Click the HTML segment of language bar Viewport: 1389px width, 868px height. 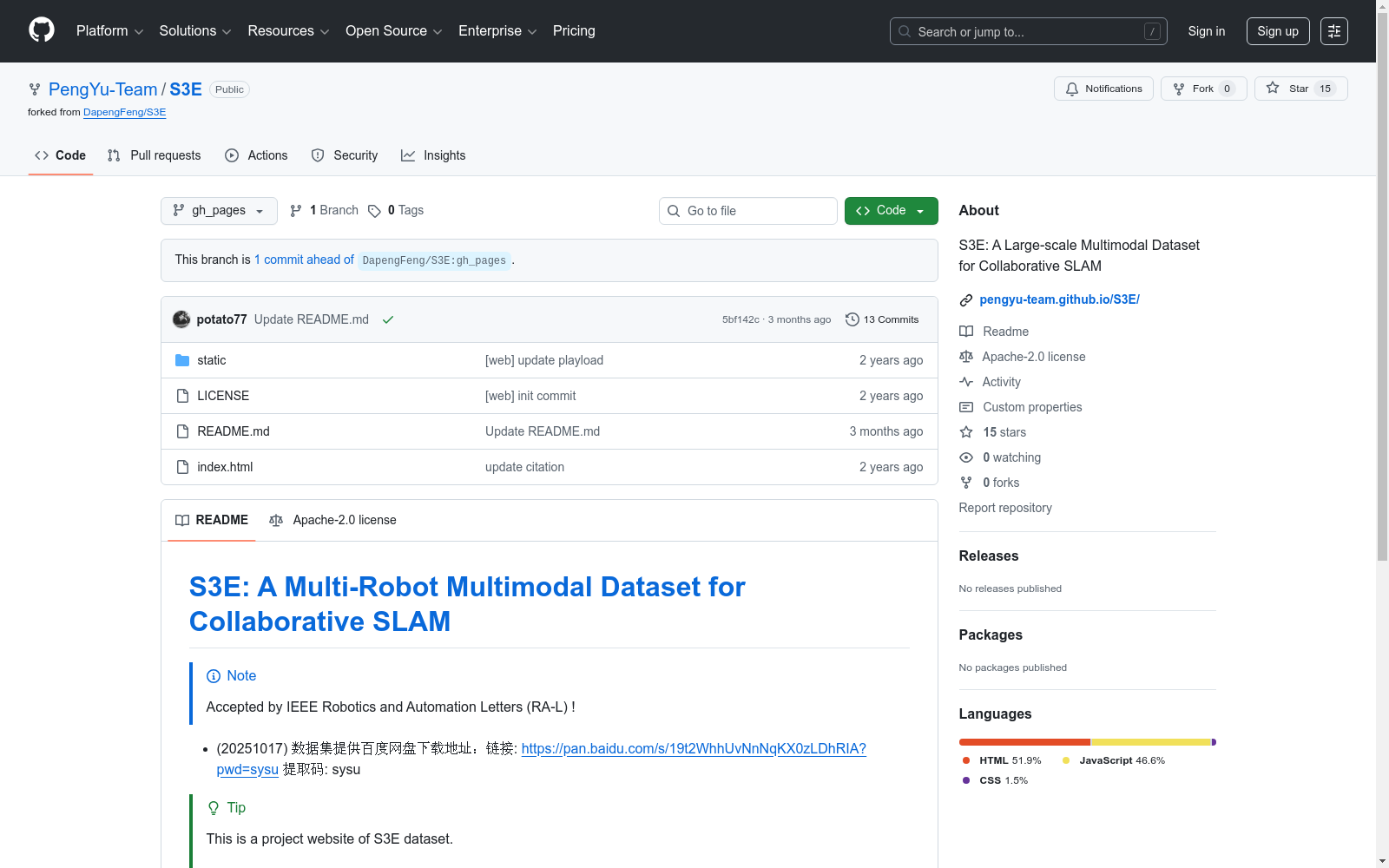point(1024,742)
